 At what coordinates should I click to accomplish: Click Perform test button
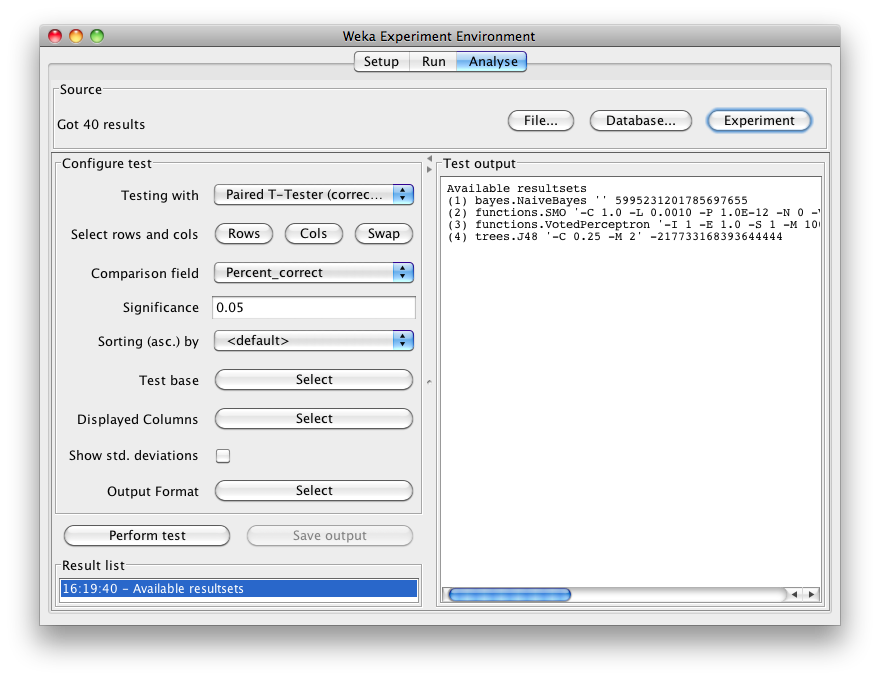click(147, 535)
